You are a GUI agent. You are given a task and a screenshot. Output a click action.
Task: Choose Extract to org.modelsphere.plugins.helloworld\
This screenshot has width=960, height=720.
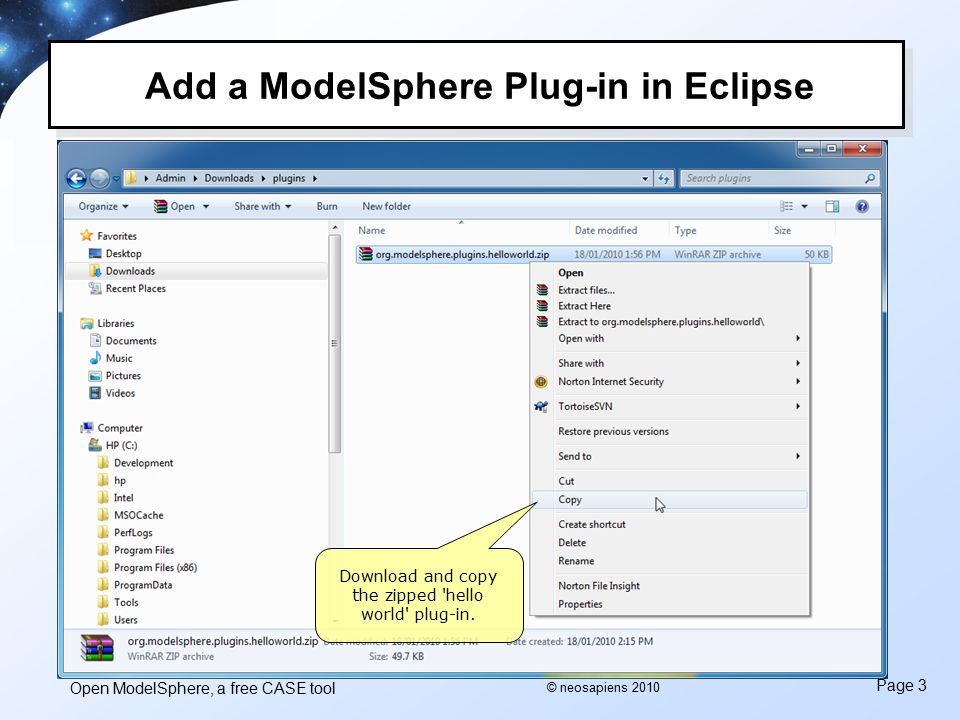coord(670,321)
